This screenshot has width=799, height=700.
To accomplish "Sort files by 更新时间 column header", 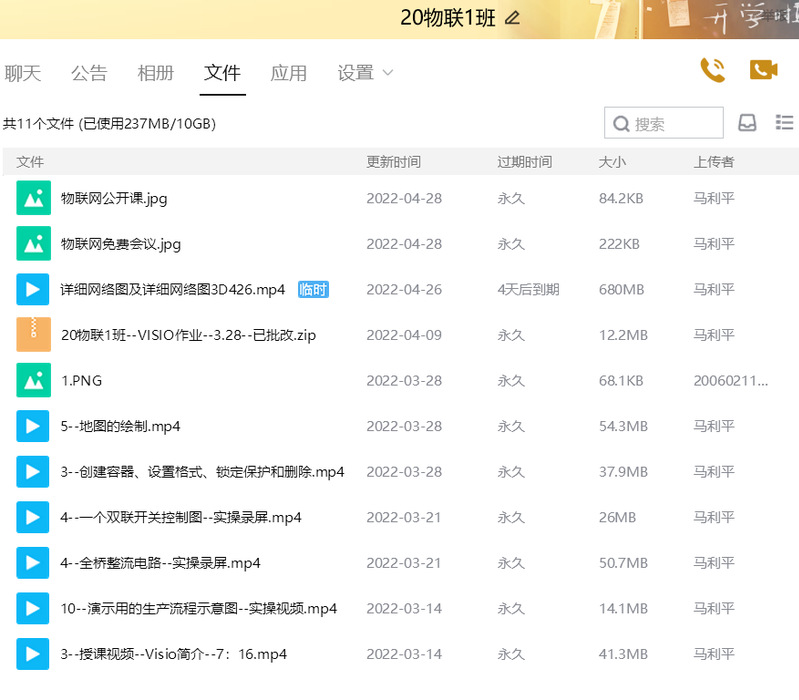I will tap(393, 162).
